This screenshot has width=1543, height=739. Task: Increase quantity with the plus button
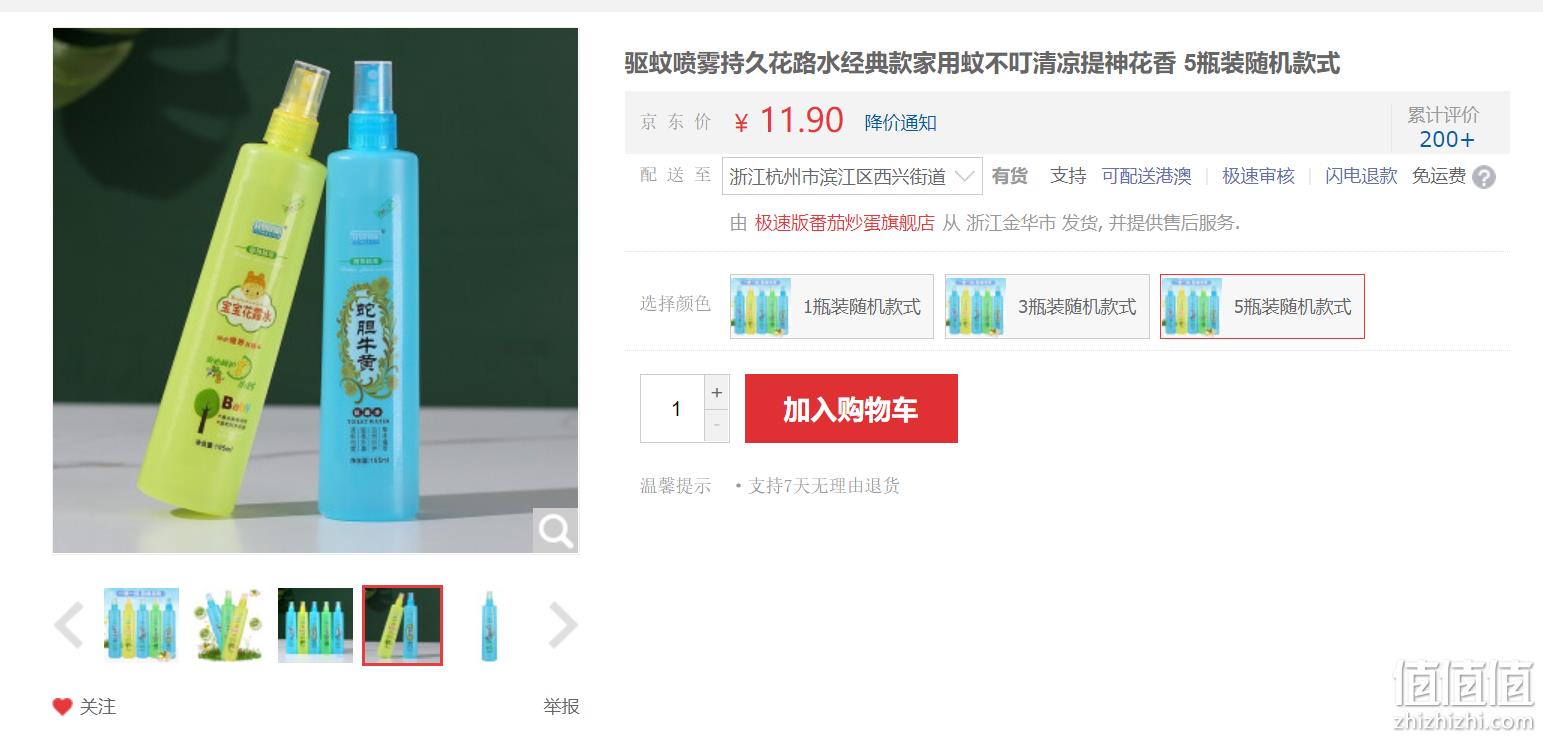click(716, 393)
